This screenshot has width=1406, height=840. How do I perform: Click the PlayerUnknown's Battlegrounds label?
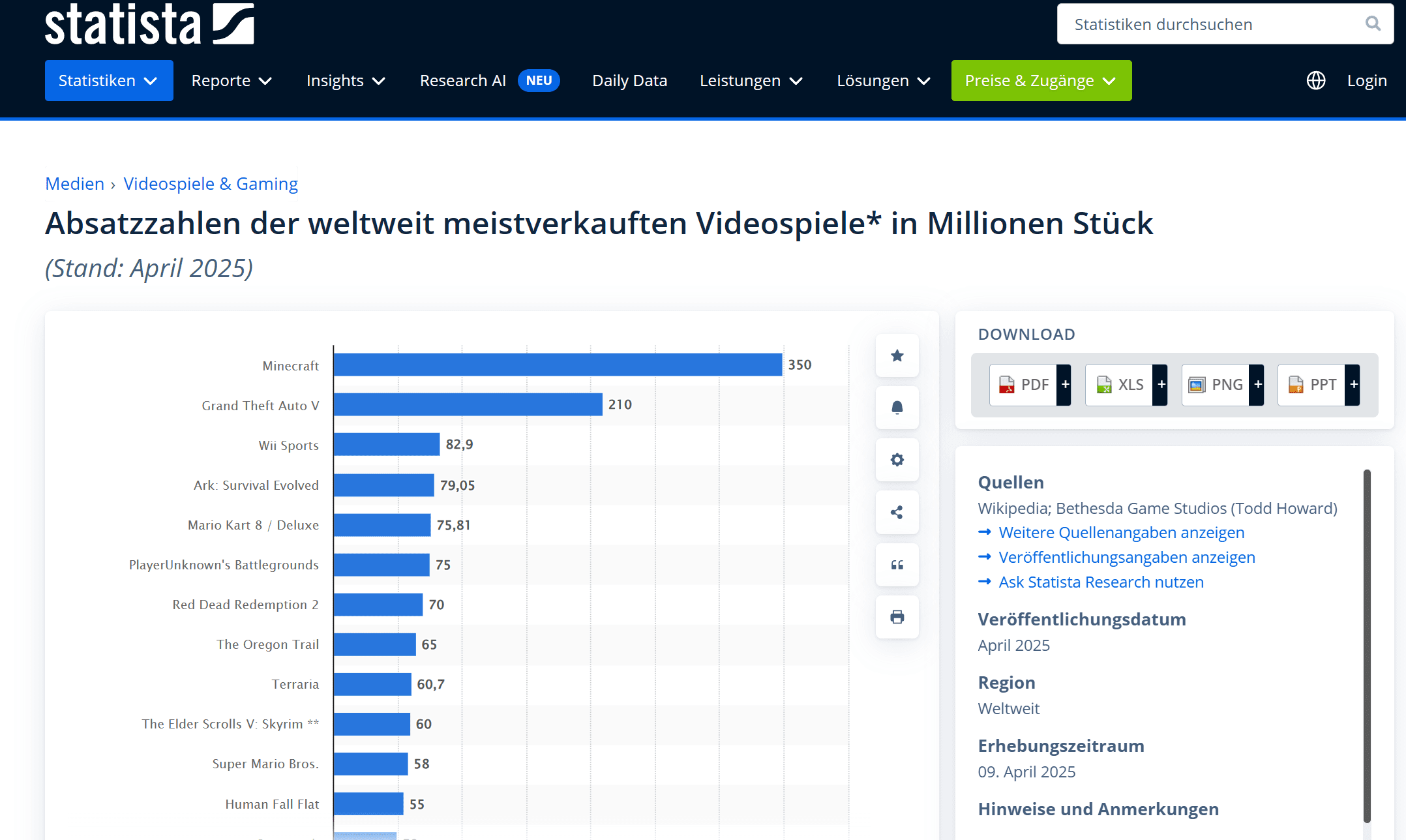tap(224, 565)
